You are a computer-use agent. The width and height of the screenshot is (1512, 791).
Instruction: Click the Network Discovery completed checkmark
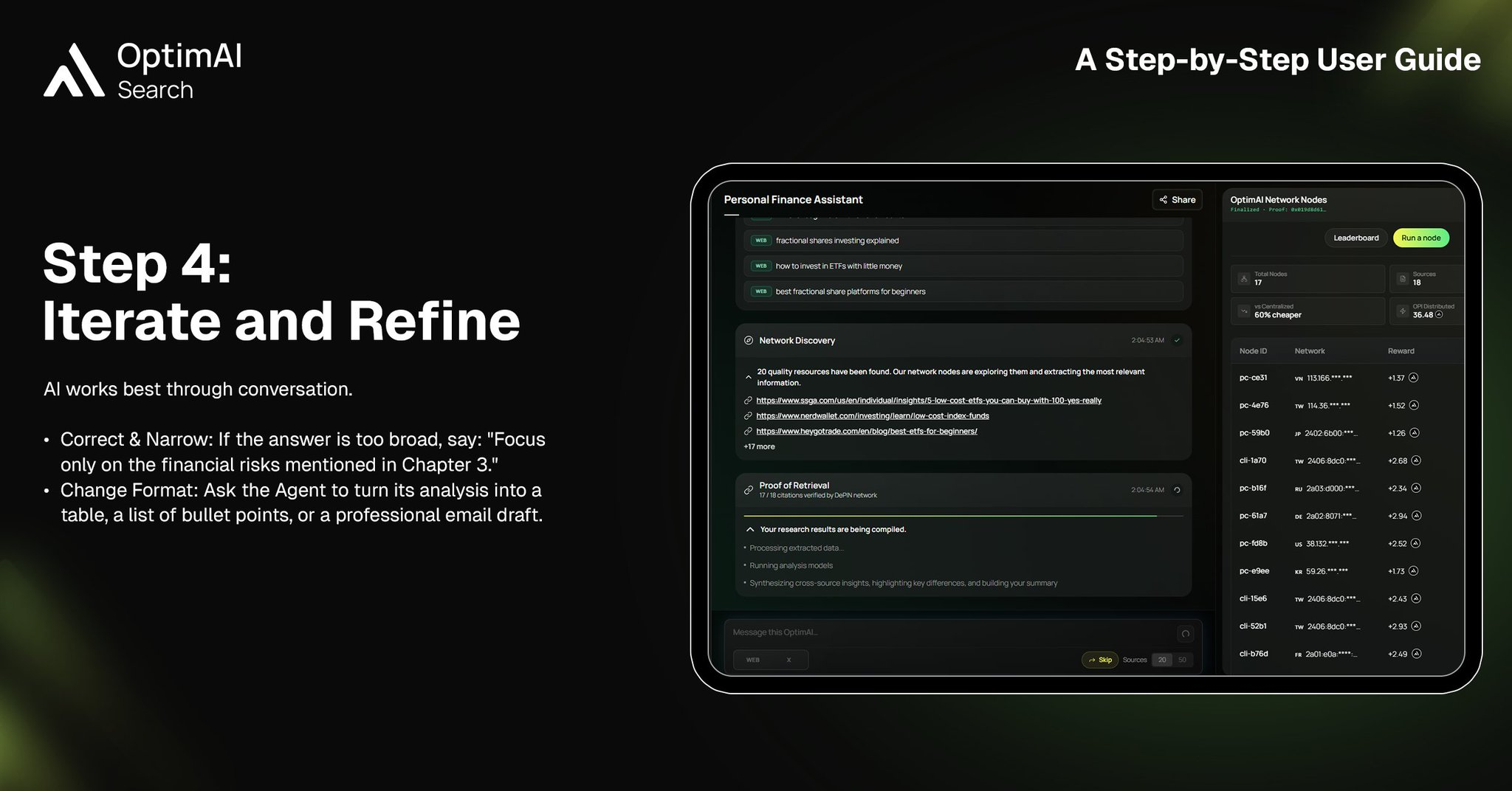[x=1177, y=340]
